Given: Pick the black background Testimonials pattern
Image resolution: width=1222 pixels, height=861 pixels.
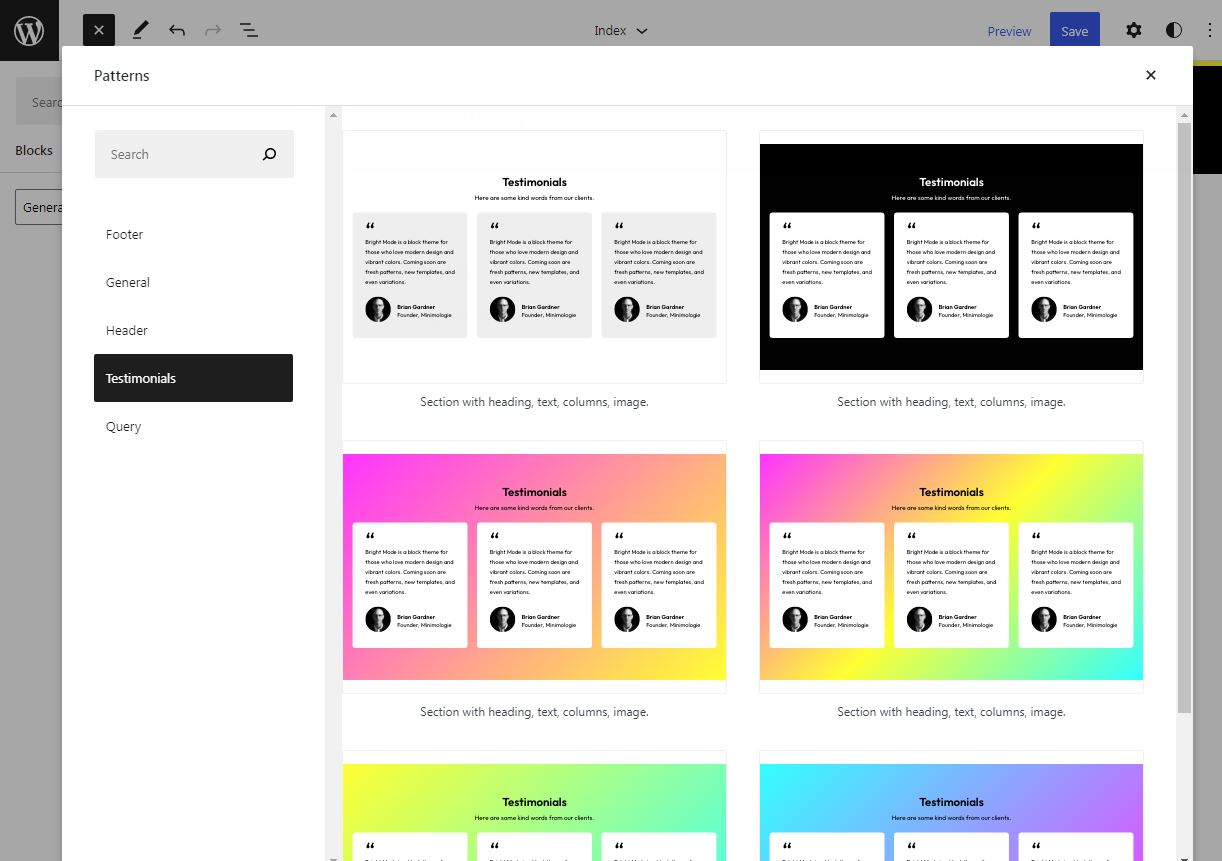Looking at the screenshot, I should [951, 257].
